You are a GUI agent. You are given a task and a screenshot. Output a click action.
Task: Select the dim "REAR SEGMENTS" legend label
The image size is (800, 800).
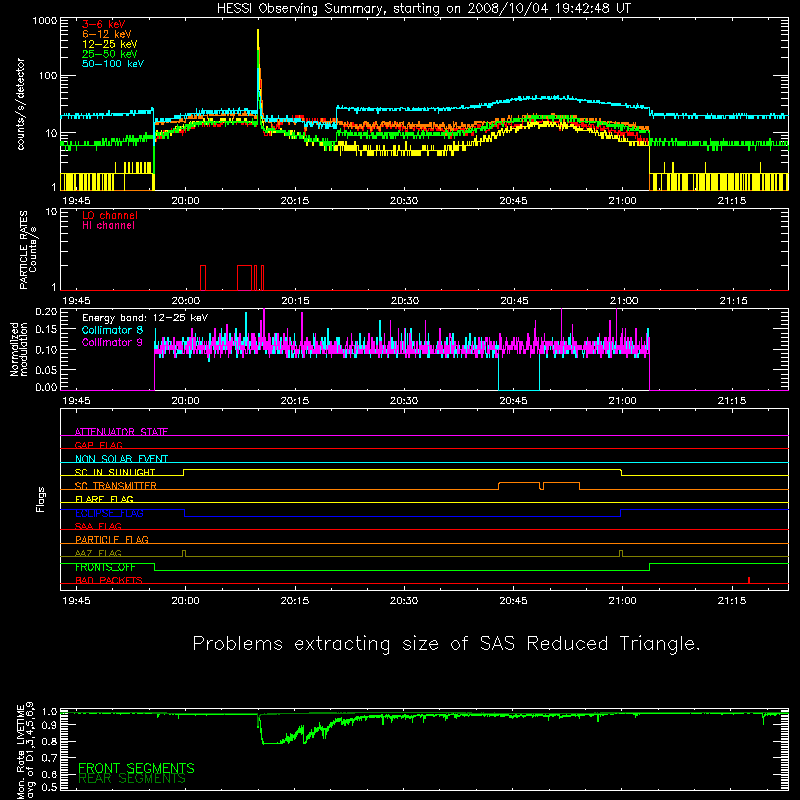pyautogui.click(x=132, y=779)
